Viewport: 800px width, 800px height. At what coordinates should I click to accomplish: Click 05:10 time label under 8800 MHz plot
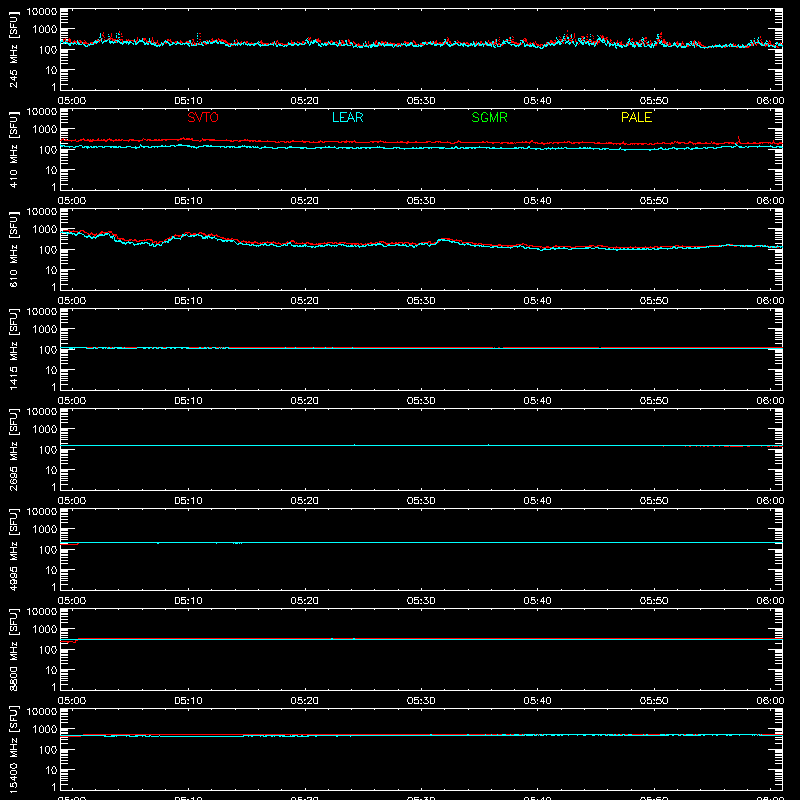(x=188, y=701)
